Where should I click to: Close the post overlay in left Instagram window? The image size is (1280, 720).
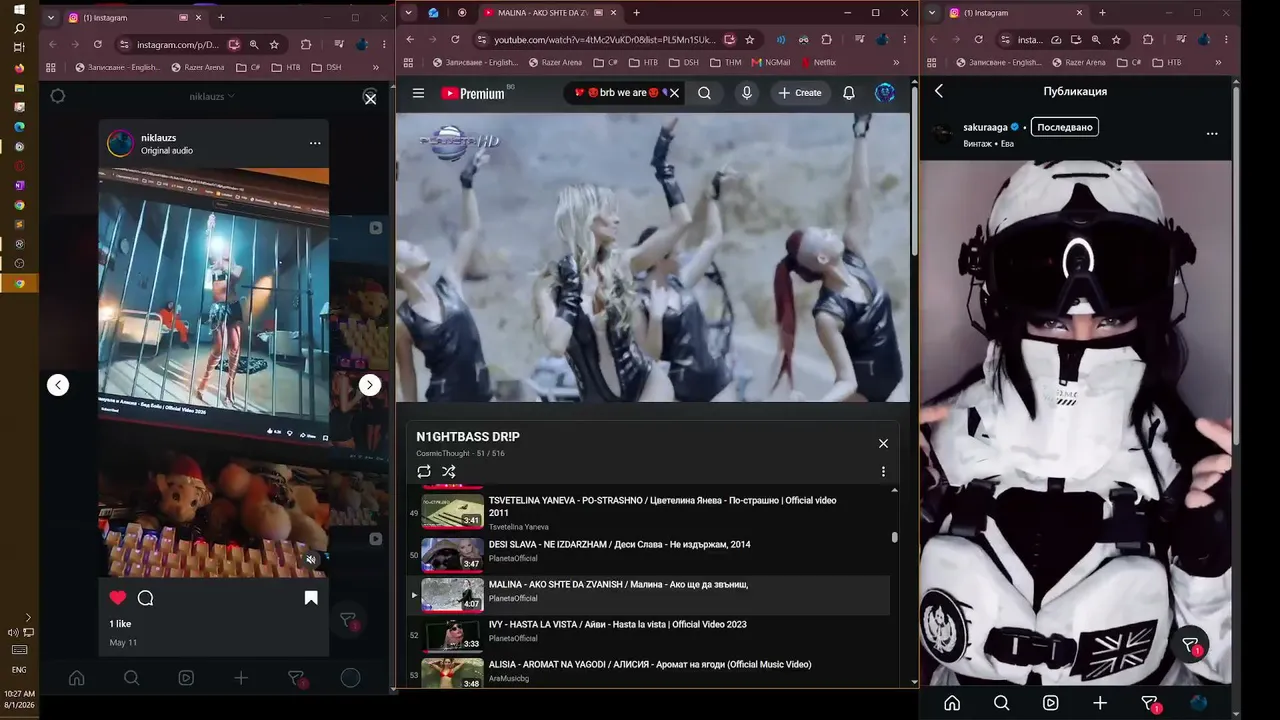point(370,99)
